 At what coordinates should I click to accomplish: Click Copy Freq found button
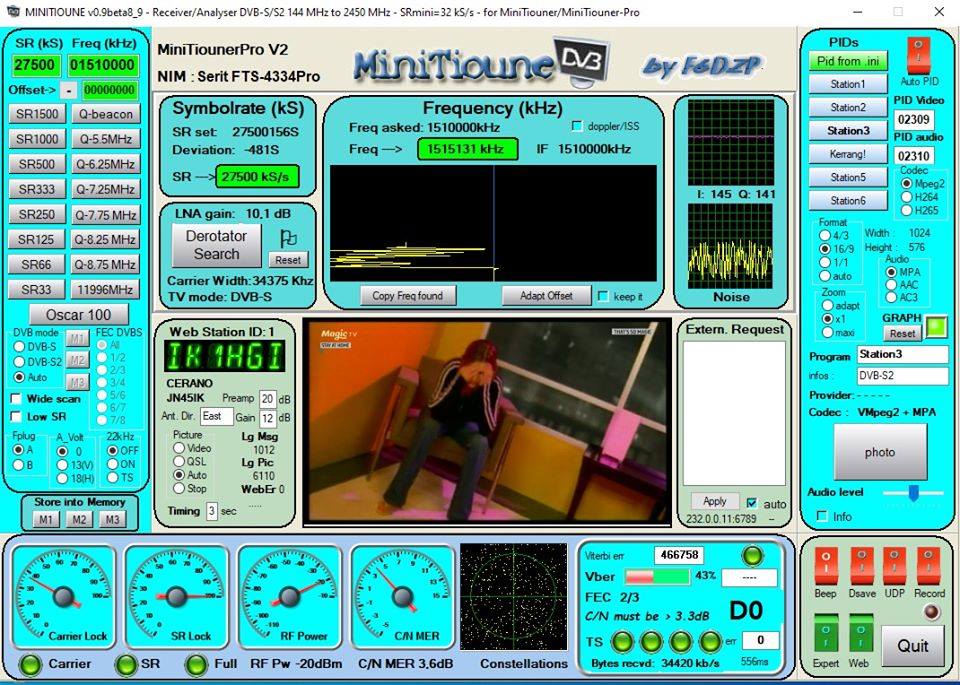pyautogui.click(x=407, y=296)
